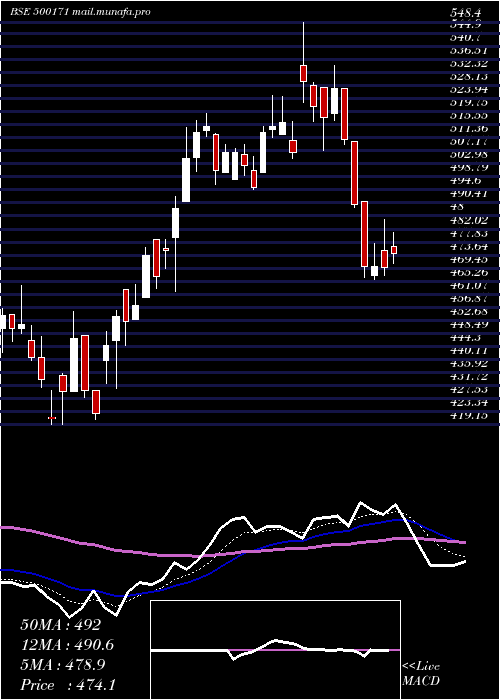Image resolution: width=500 pixels, height=700 pixels.
Task: Click the 502.98 price axis label
Action: [468, 155]
